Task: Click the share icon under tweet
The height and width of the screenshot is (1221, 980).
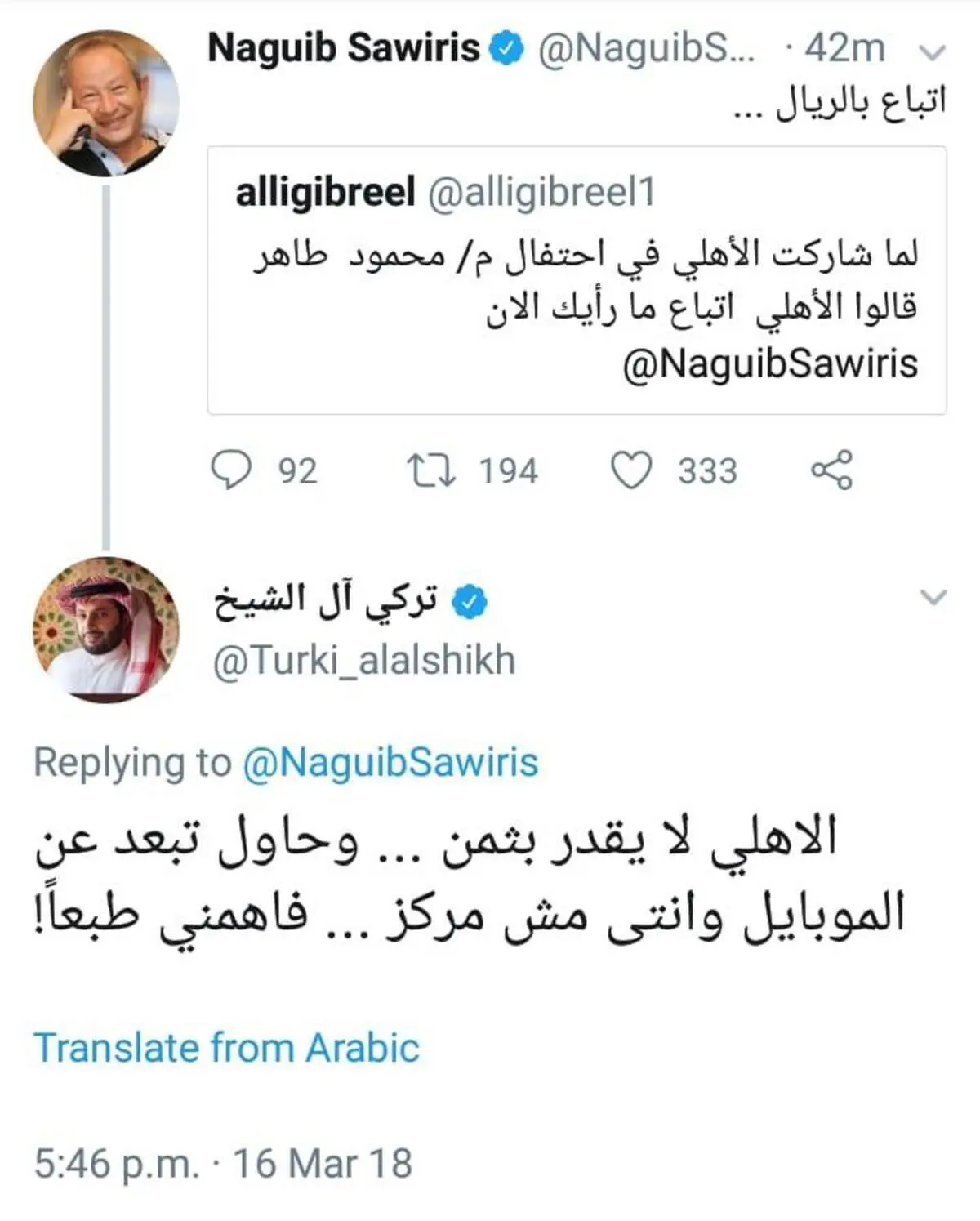Action: (x=831, y=471)
